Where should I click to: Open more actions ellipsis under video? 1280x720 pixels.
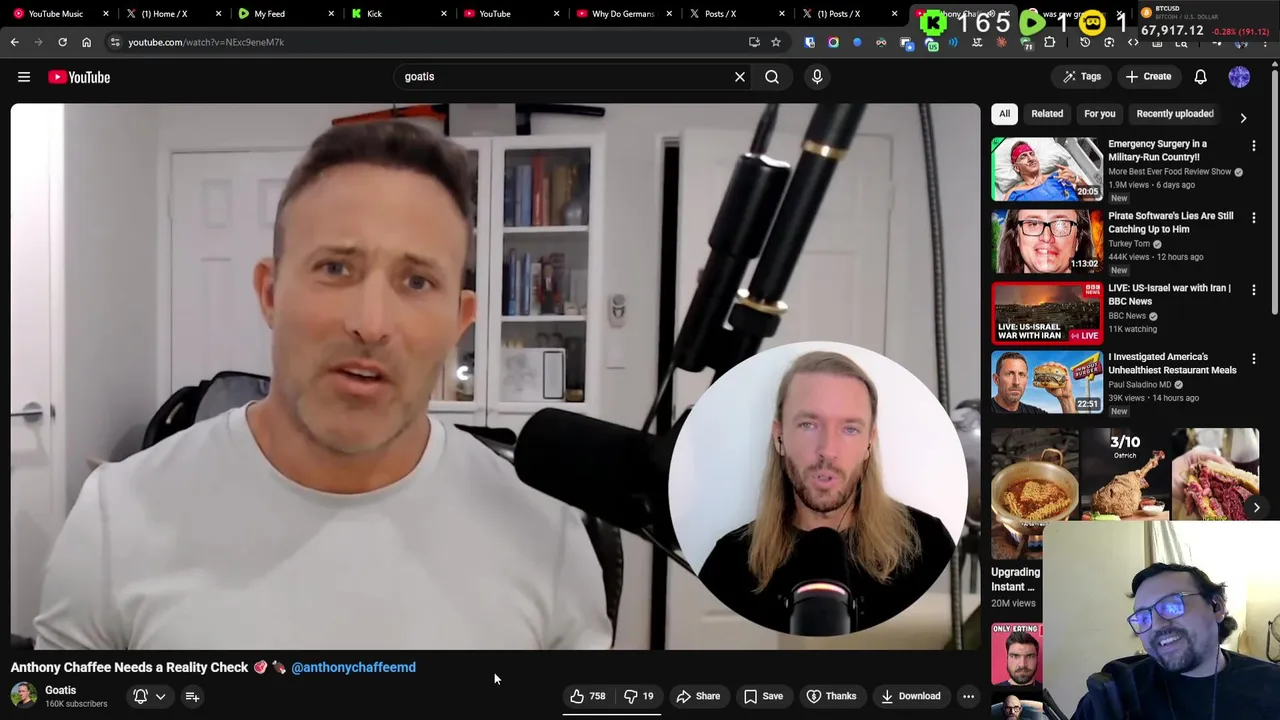[968, 696]
